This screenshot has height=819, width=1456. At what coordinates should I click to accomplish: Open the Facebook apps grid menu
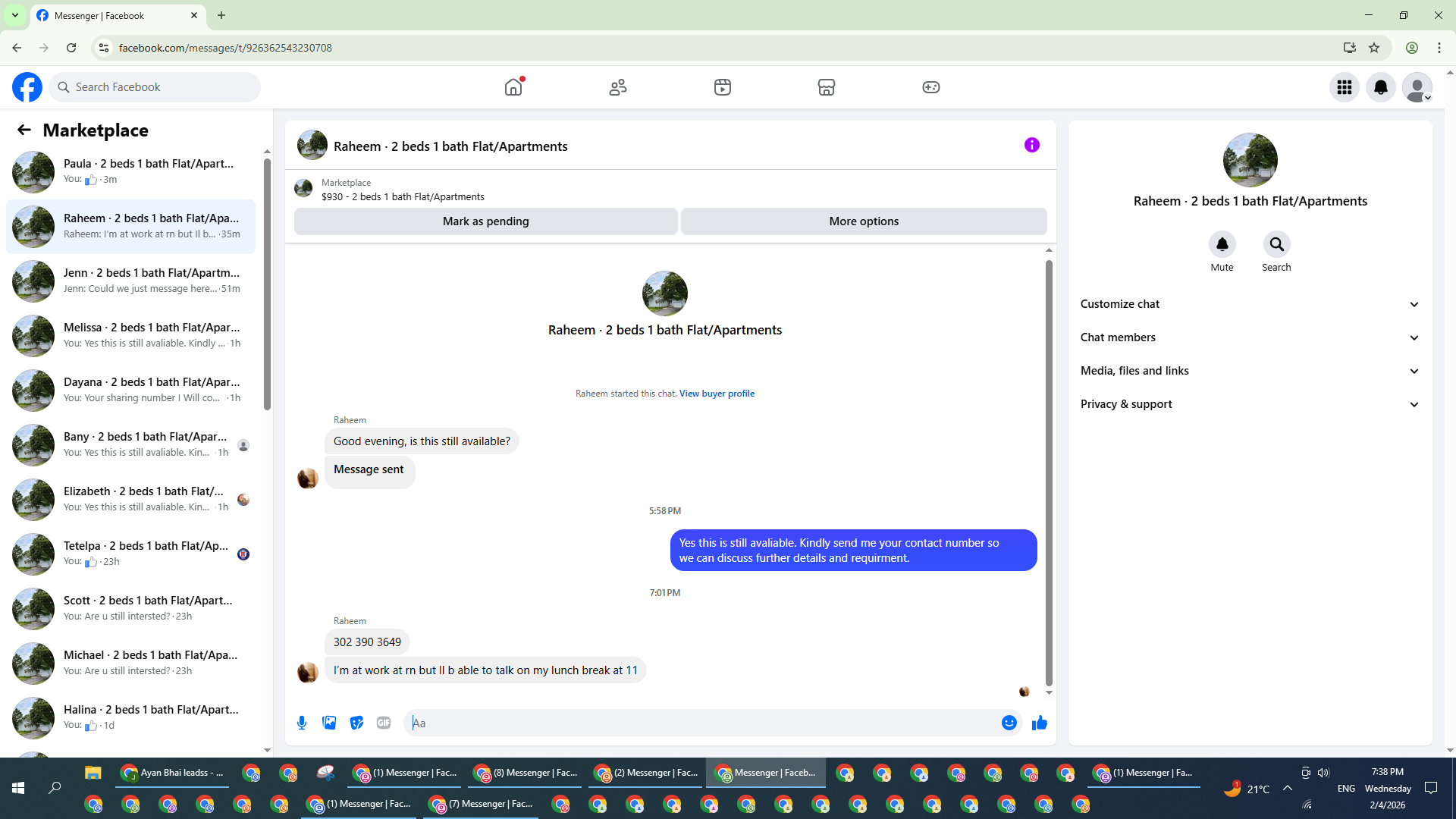[x=1345, y=87]
